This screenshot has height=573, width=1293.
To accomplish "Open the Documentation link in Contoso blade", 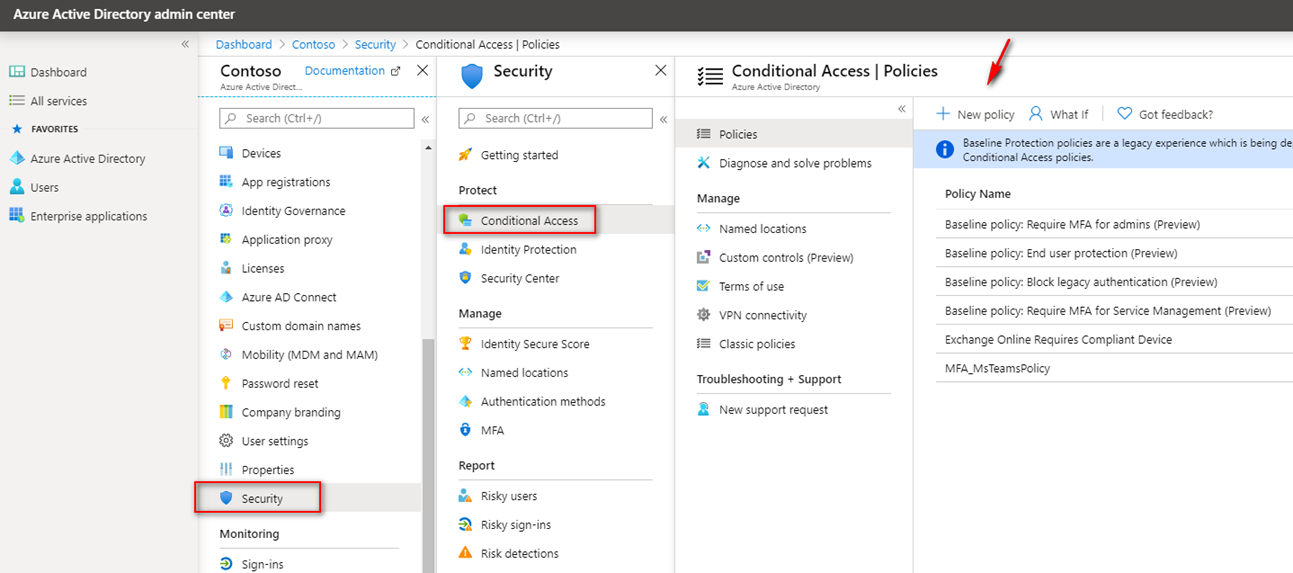I will coord(352,71).
